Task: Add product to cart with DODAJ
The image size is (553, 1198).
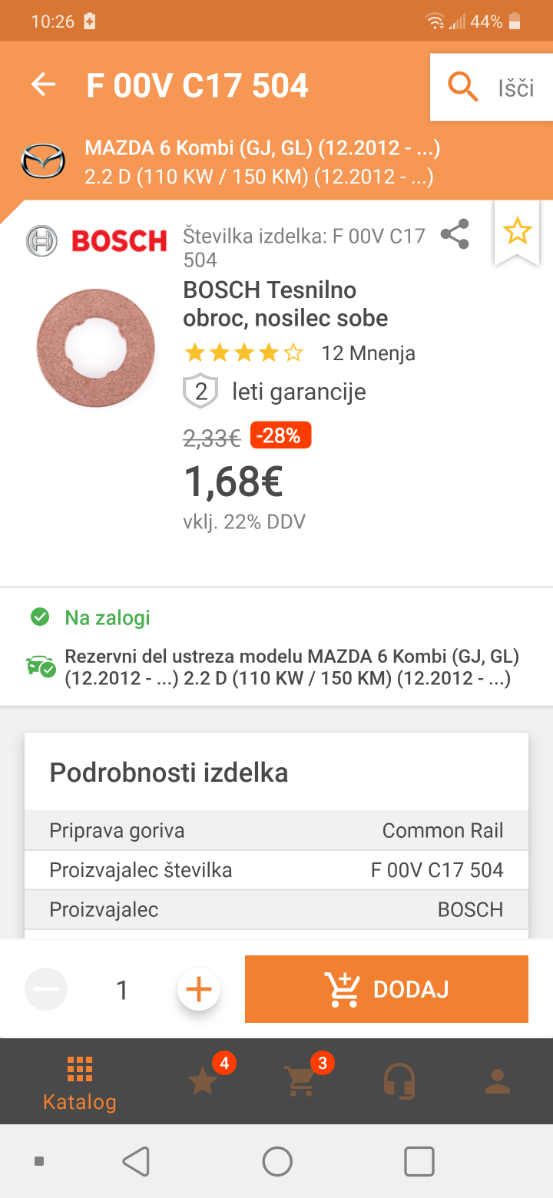Action: tap(386, 989)
